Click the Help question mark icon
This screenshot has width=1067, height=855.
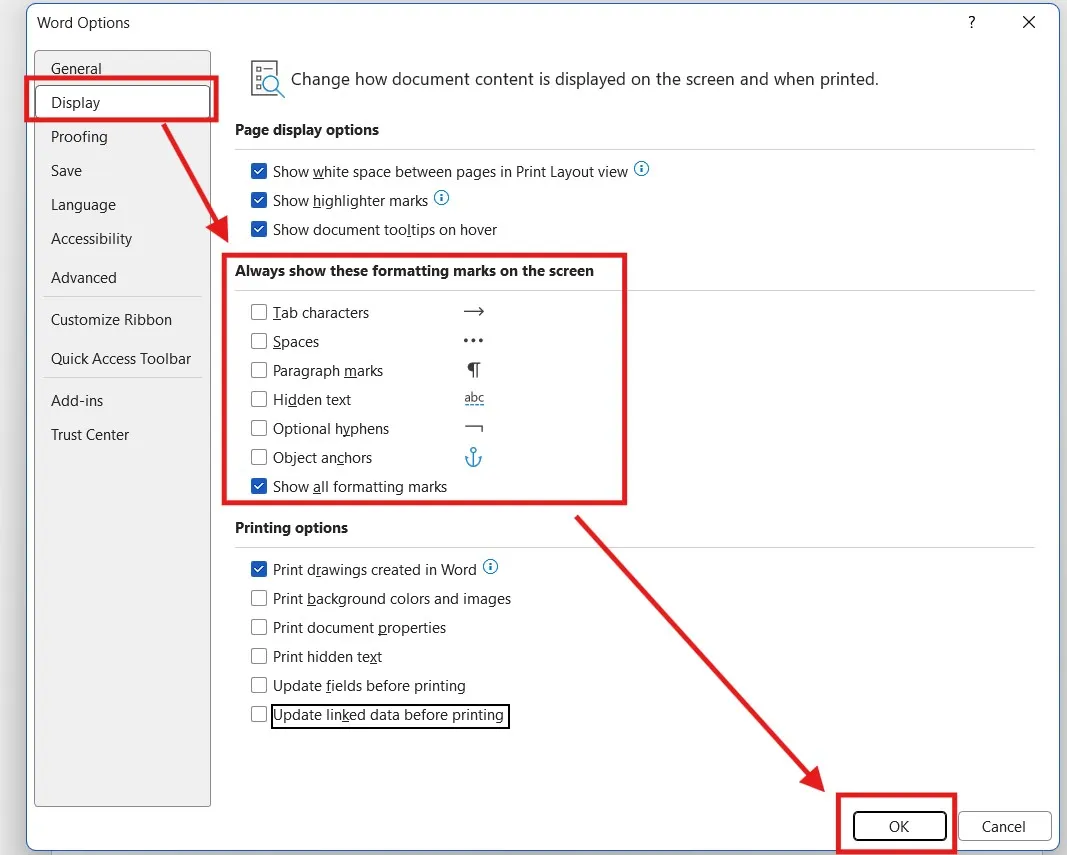pyautogui.click(x=972, y=22)
